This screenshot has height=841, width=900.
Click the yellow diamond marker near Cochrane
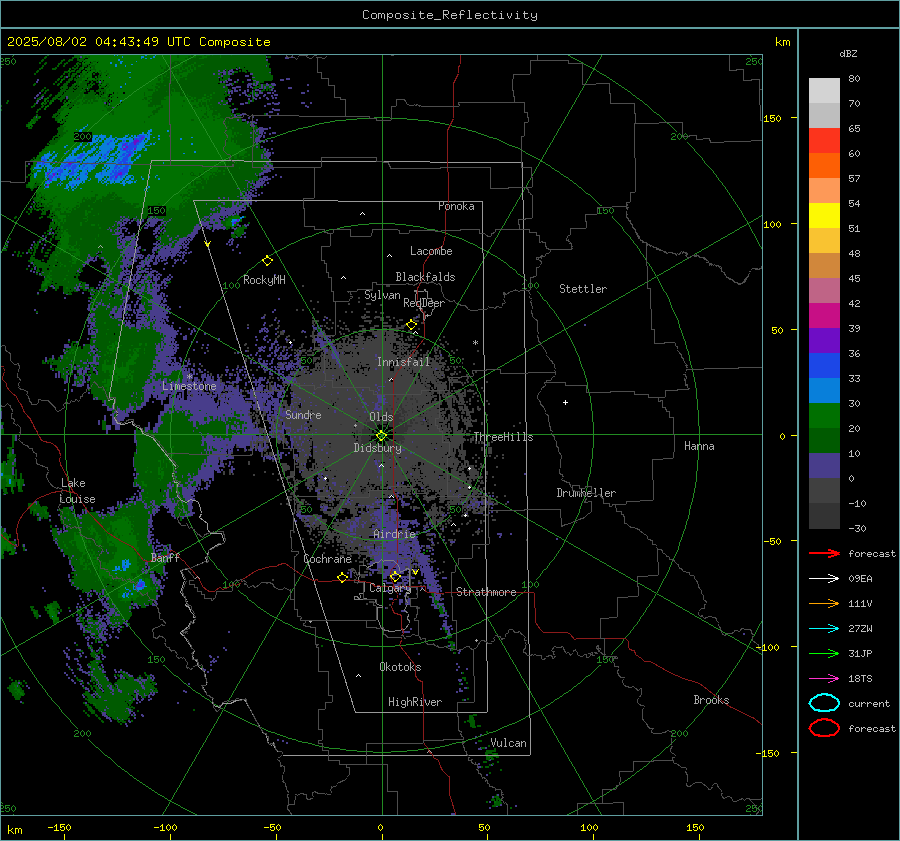coord(342,577)
